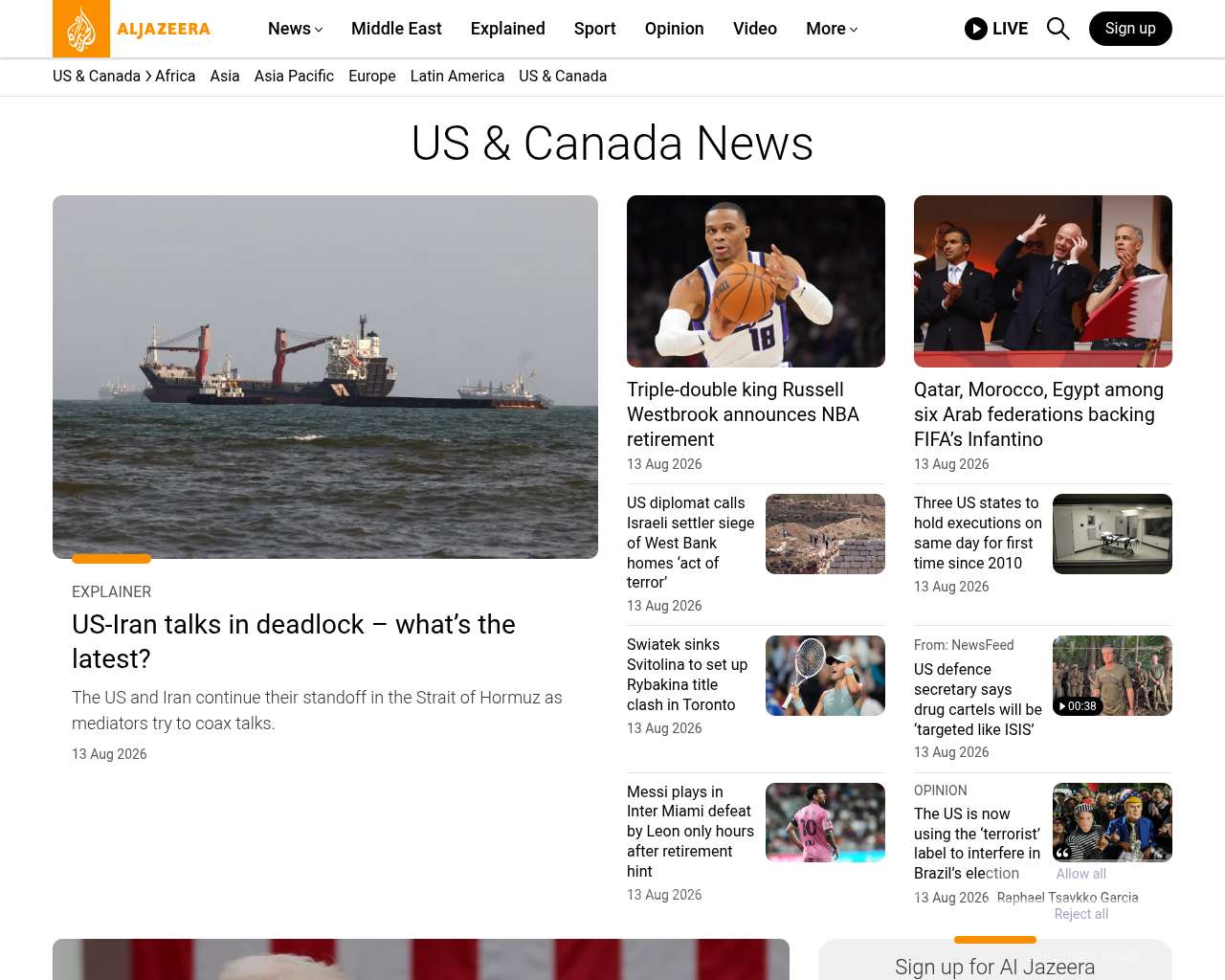Click the tennis player thumbnail

click(825, 676)
